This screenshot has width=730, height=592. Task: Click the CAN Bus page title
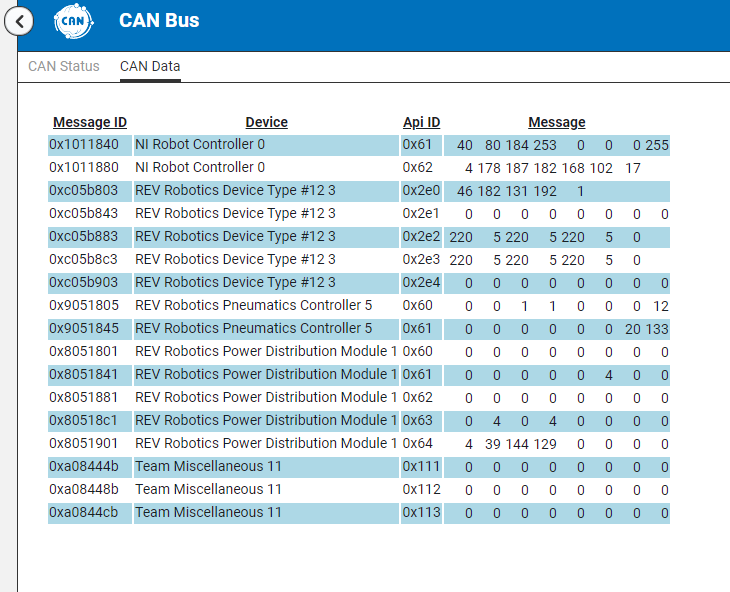tap(159, 20)
